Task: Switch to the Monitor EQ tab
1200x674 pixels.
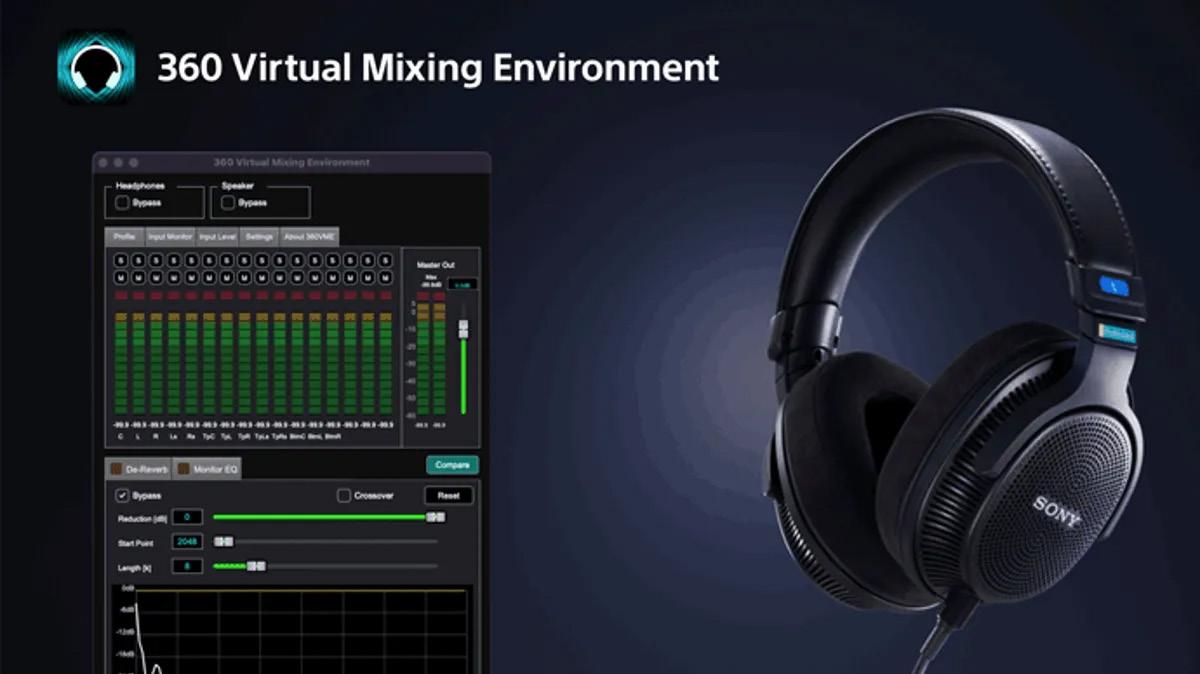Action: pyautogui.click(x=207, y=469)
